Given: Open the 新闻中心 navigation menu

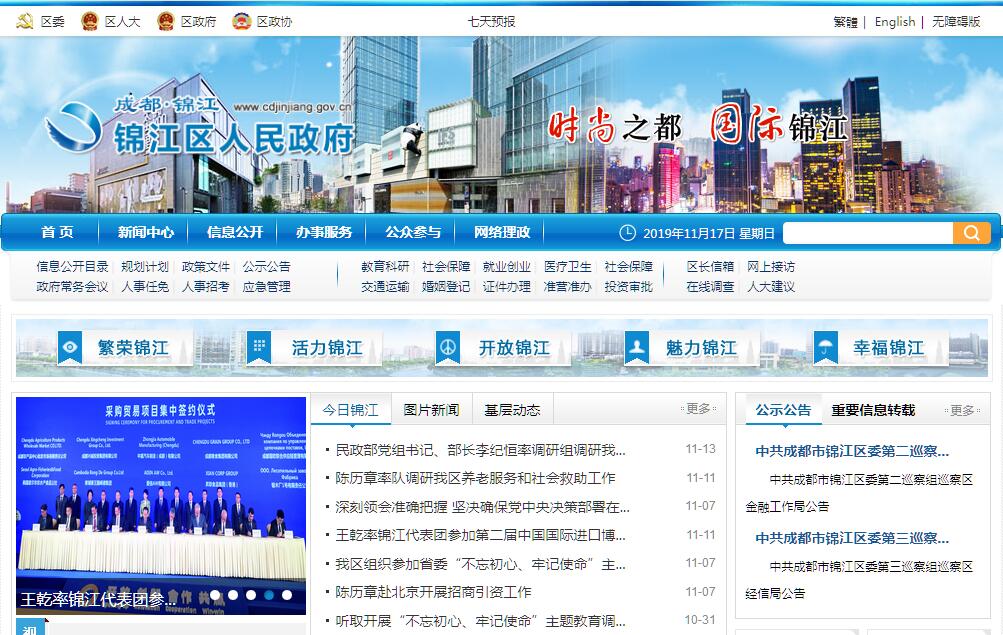Looking at the screenshot, I should point(146,232).
